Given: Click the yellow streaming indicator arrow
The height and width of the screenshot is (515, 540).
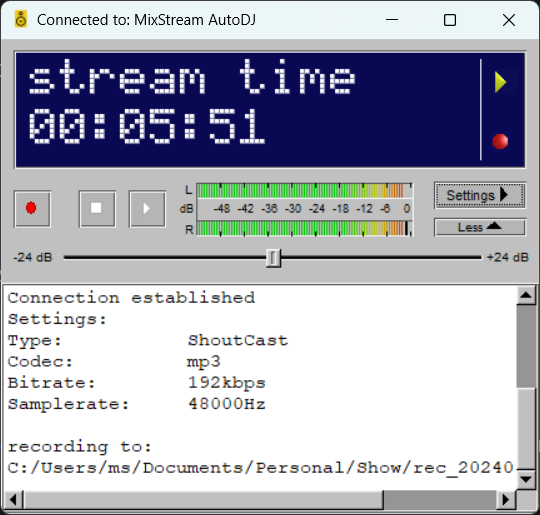Looking at the screenshot, I should [500, 82].
